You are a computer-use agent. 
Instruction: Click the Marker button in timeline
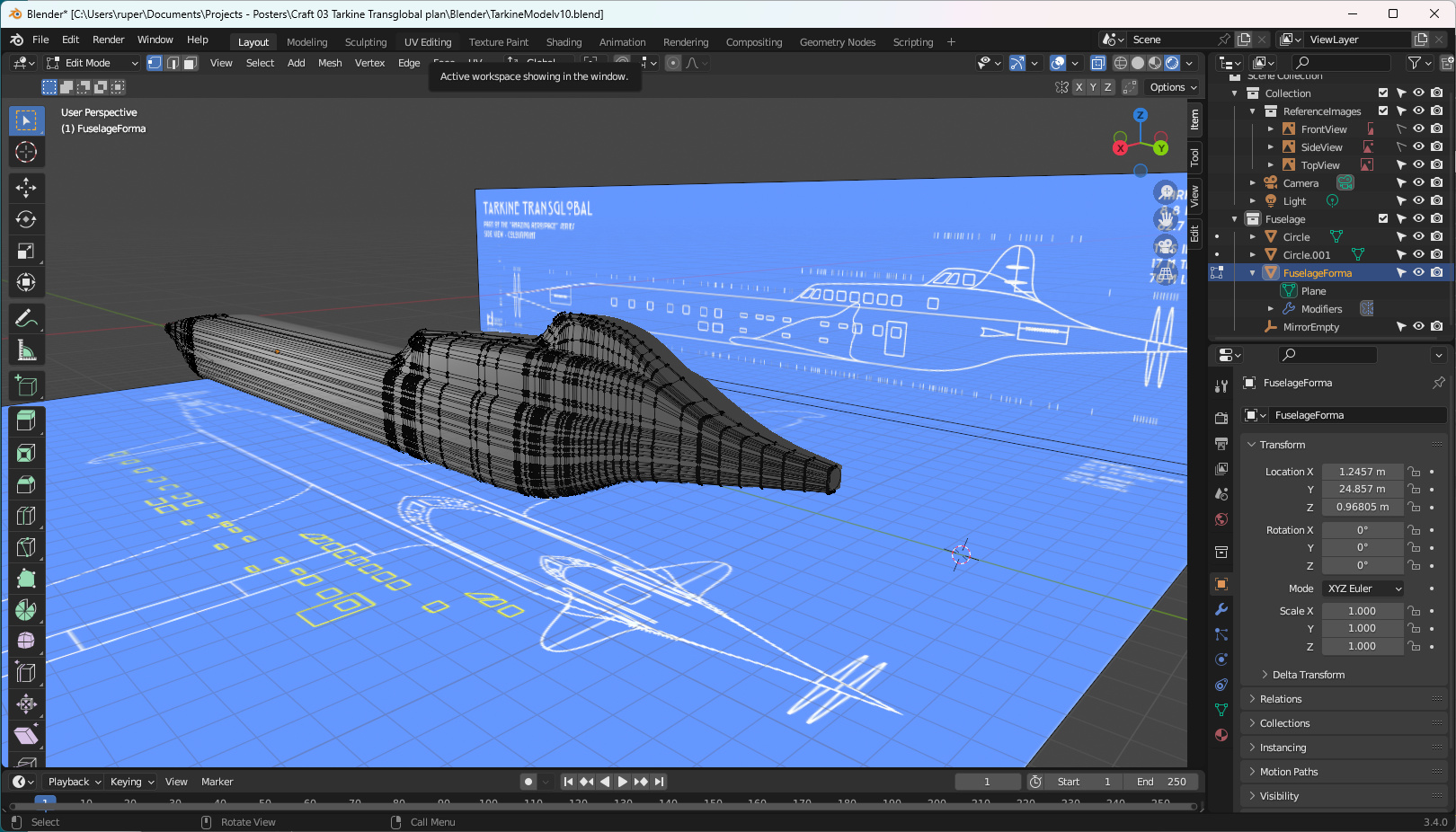[x=217, y=782]
